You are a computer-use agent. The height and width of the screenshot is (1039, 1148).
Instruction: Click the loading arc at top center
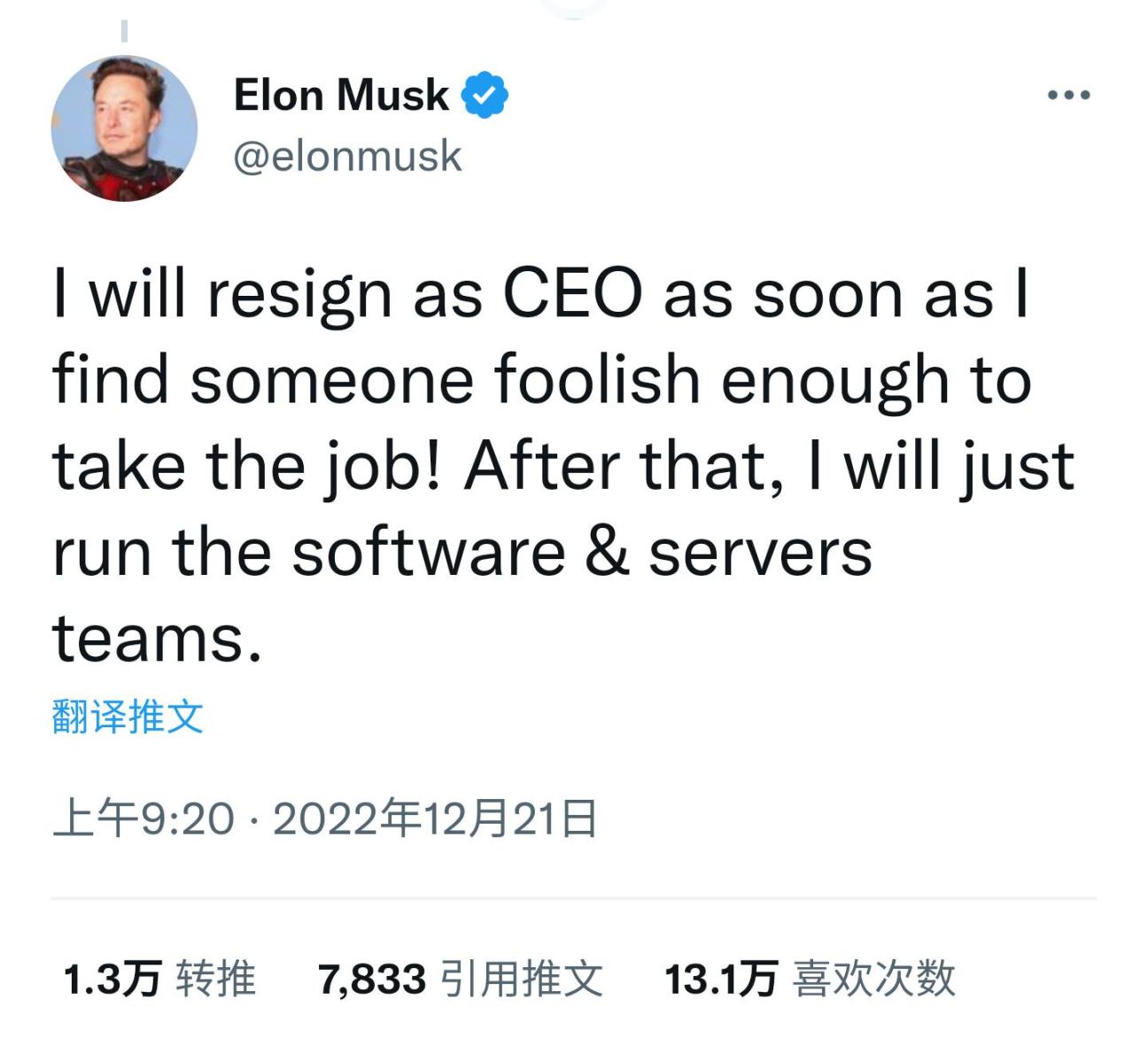click(574, 7)
